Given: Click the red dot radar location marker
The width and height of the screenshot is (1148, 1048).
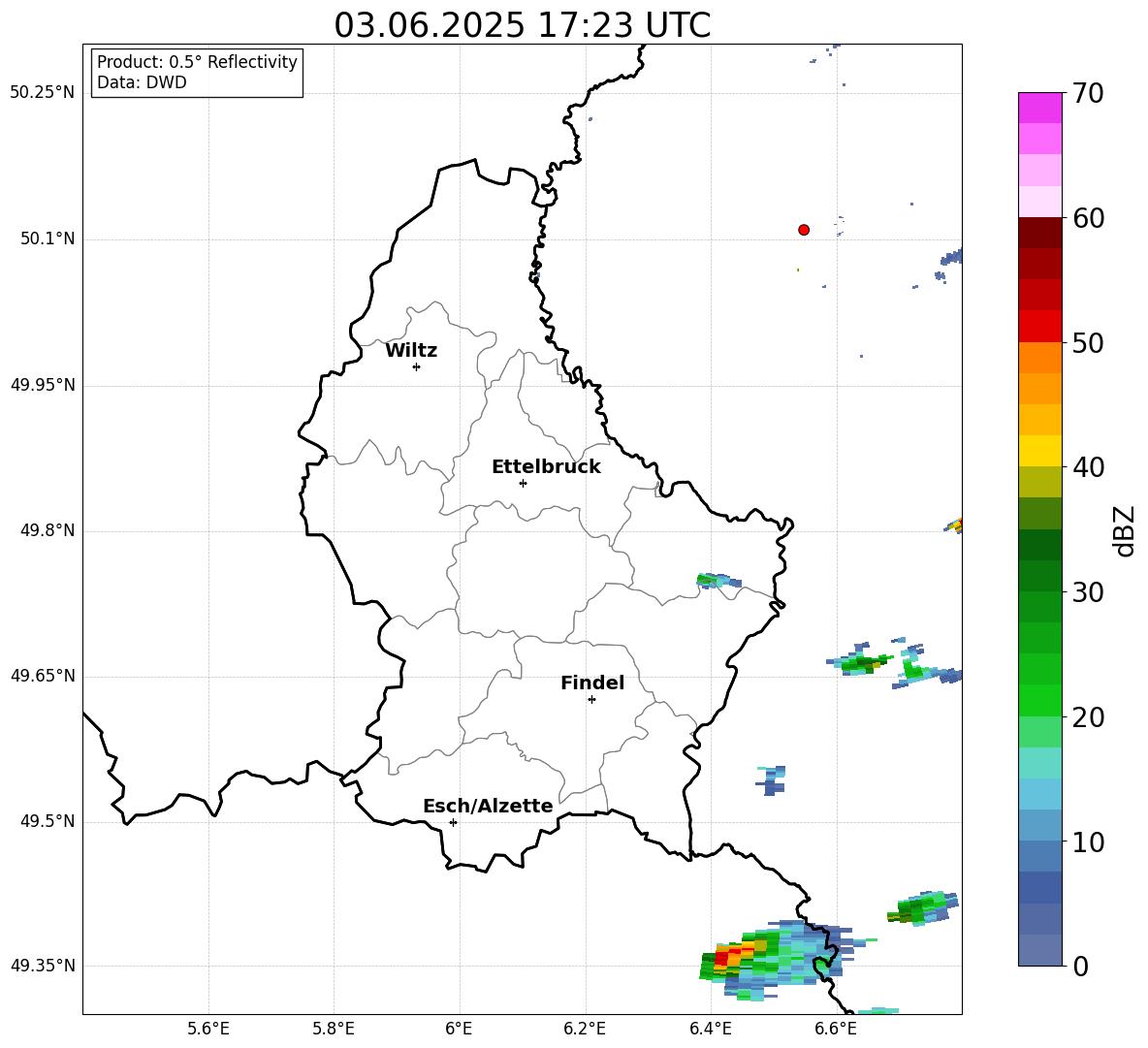Looking at the screenshot, I should (804, 230).
